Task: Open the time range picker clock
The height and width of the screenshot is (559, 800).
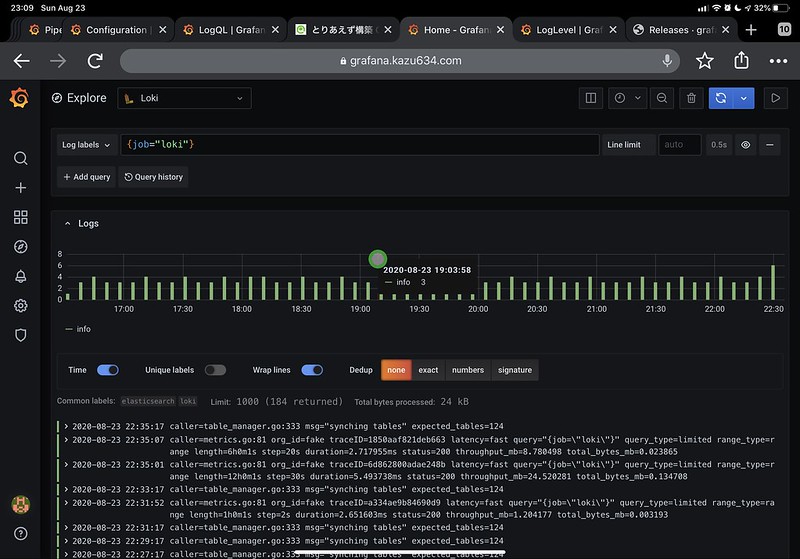Action: pos(628,98)
